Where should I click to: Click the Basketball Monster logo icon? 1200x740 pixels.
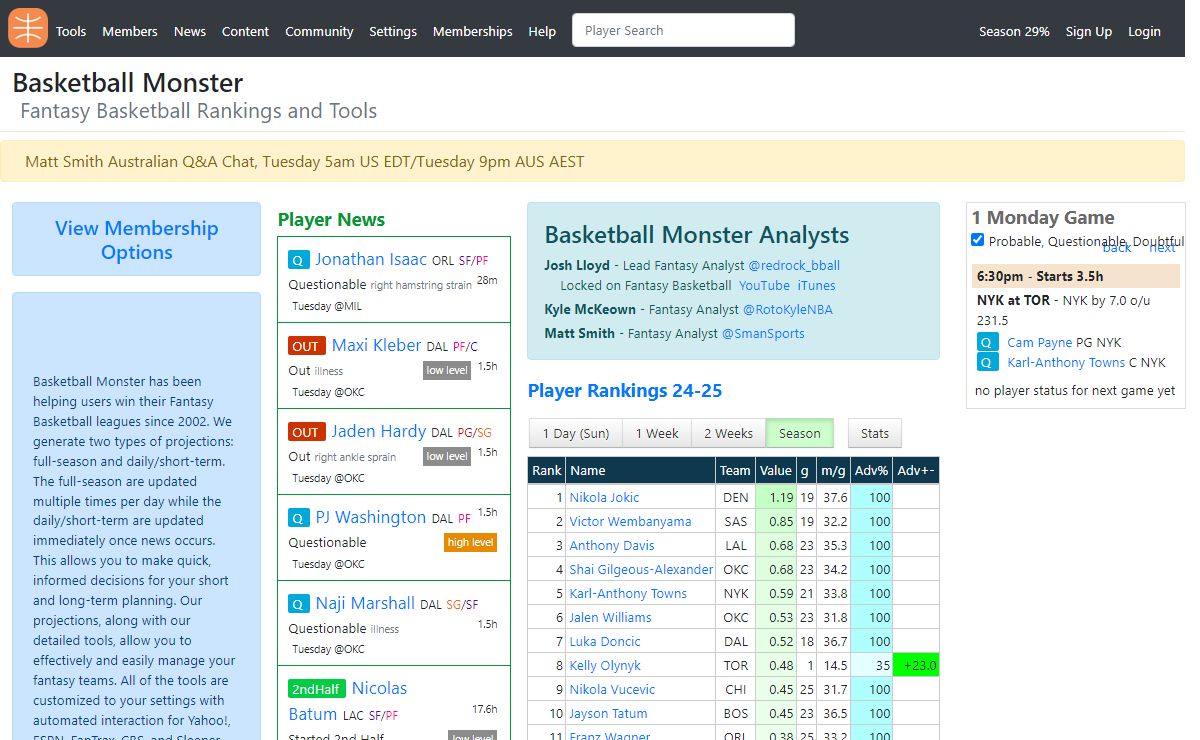[x=28, y=28]
